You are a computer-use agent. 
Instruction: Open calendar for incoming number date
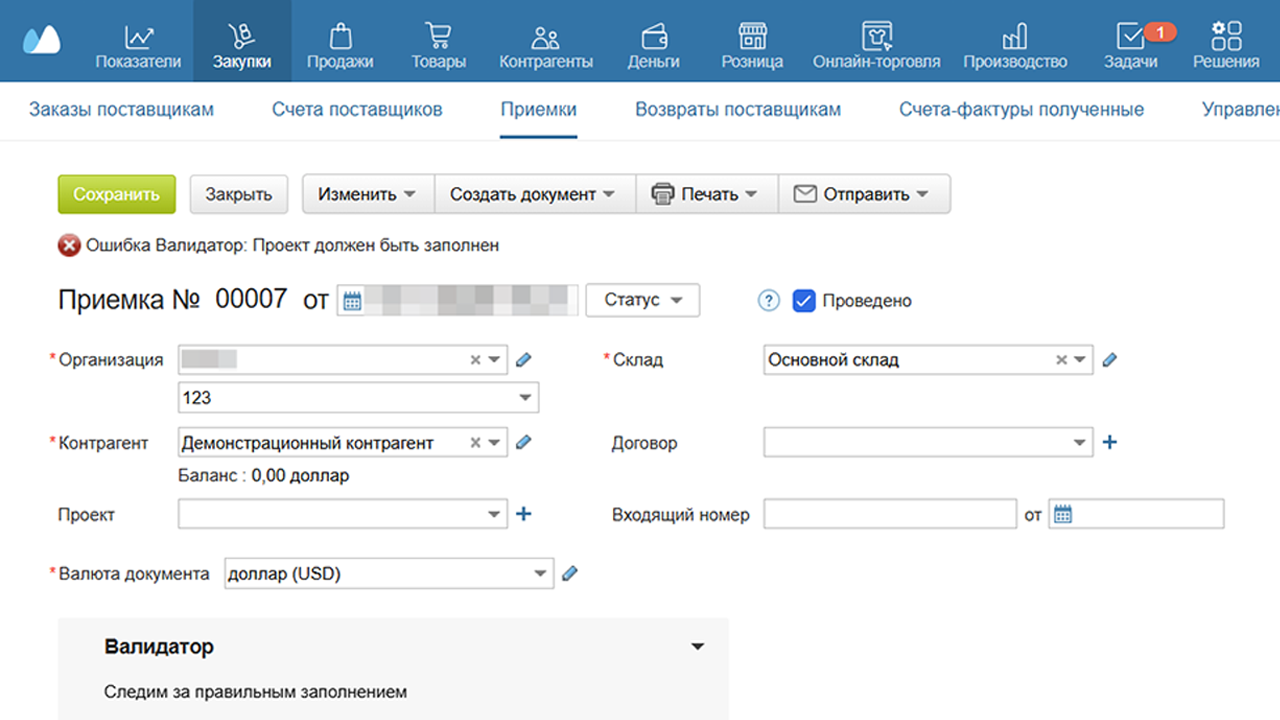tap(1062, 515)
